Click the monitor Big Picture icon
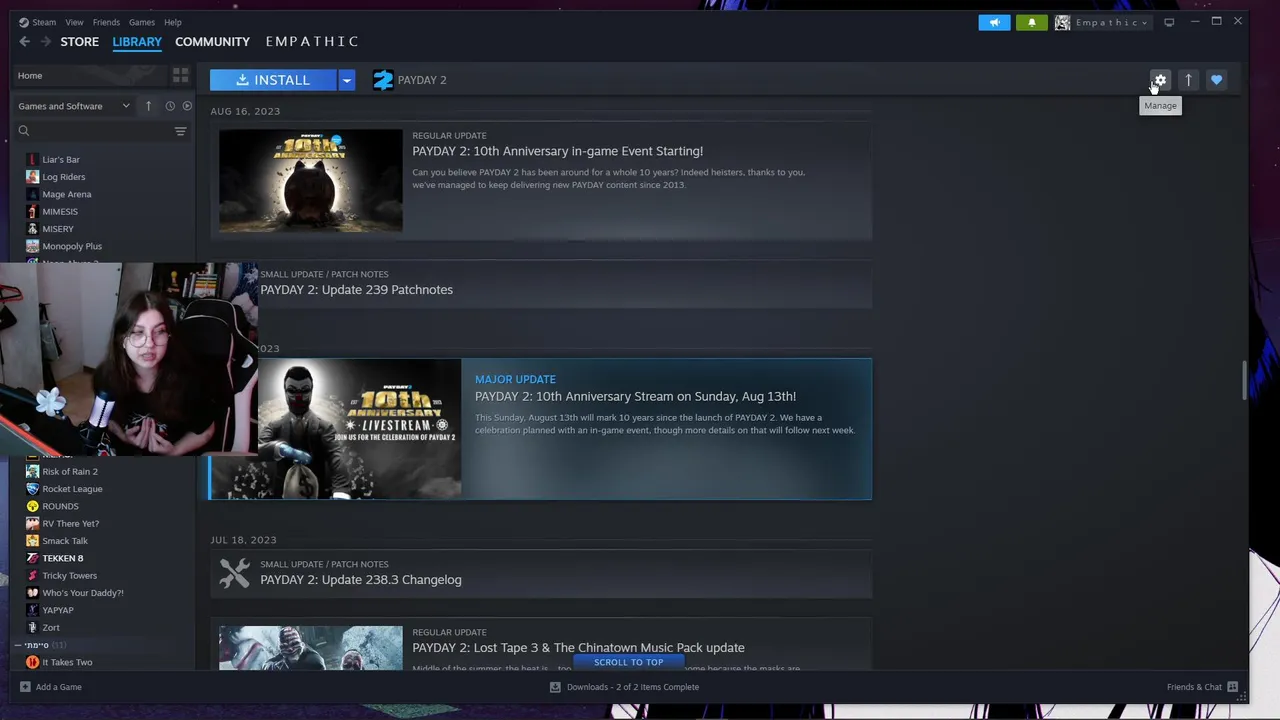 1169,22
